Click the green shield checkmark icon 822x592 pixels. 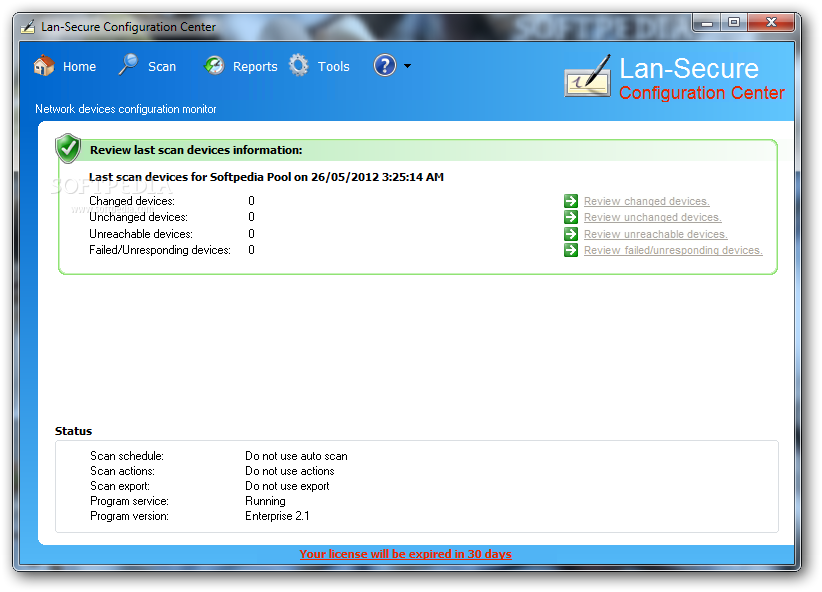coord(68,148)
